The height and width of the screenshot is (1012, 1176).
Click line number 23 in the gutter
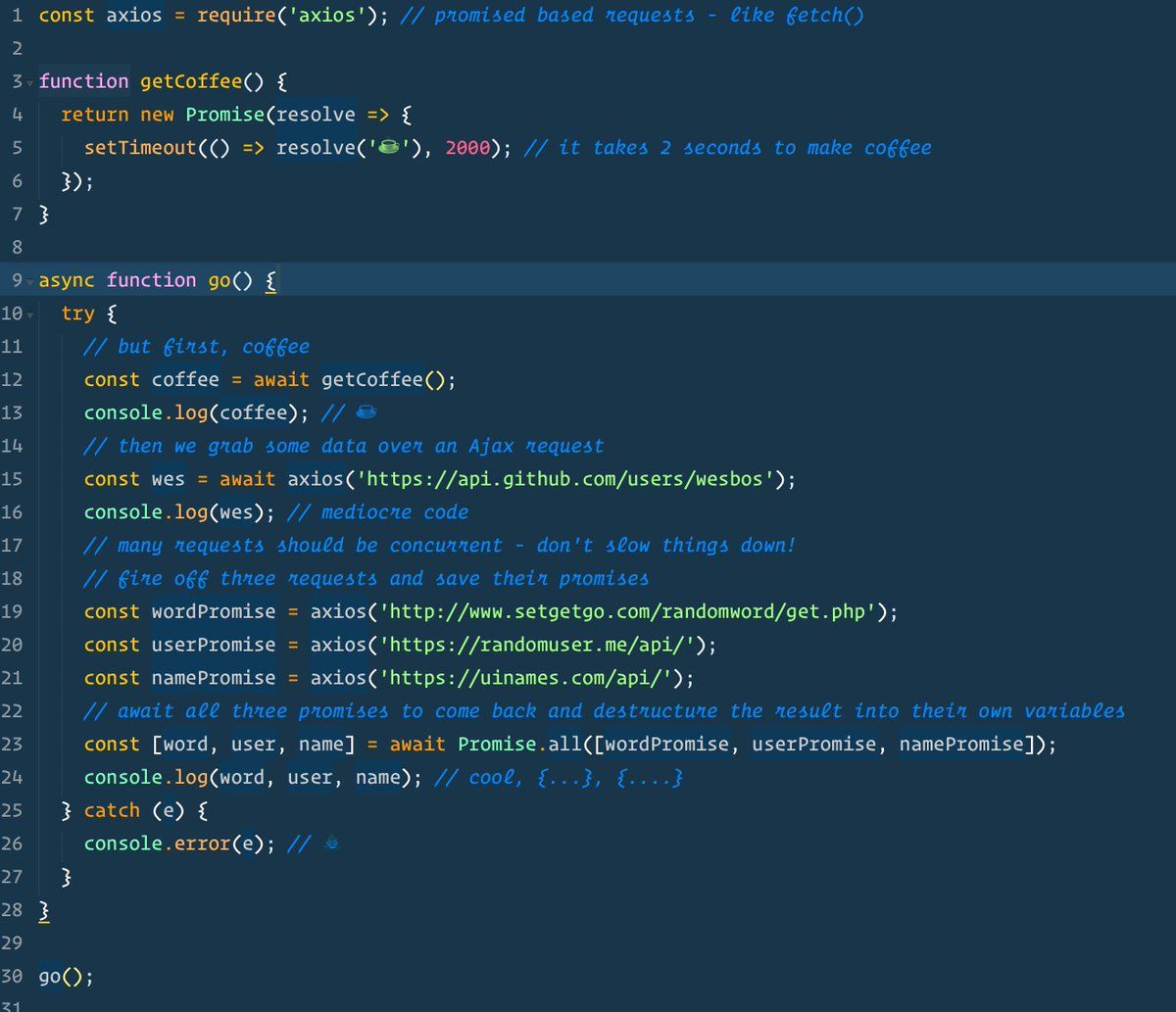pos(13,745)
